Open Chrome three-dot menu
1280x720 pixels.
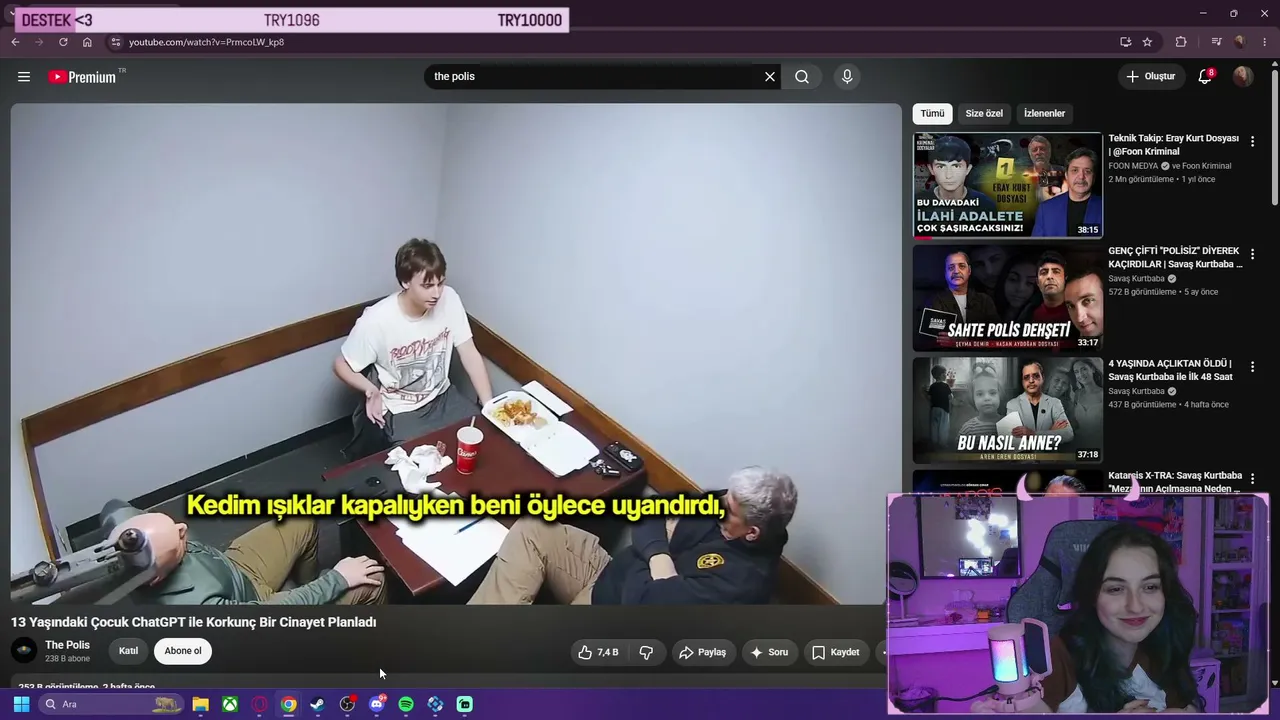click(1264, 42)
